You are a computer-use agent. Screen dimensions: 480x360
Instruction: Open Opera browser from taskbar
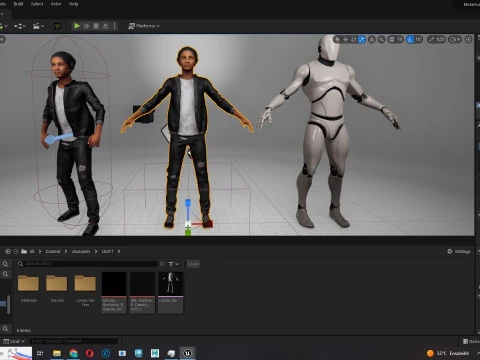tap(90, 353)
